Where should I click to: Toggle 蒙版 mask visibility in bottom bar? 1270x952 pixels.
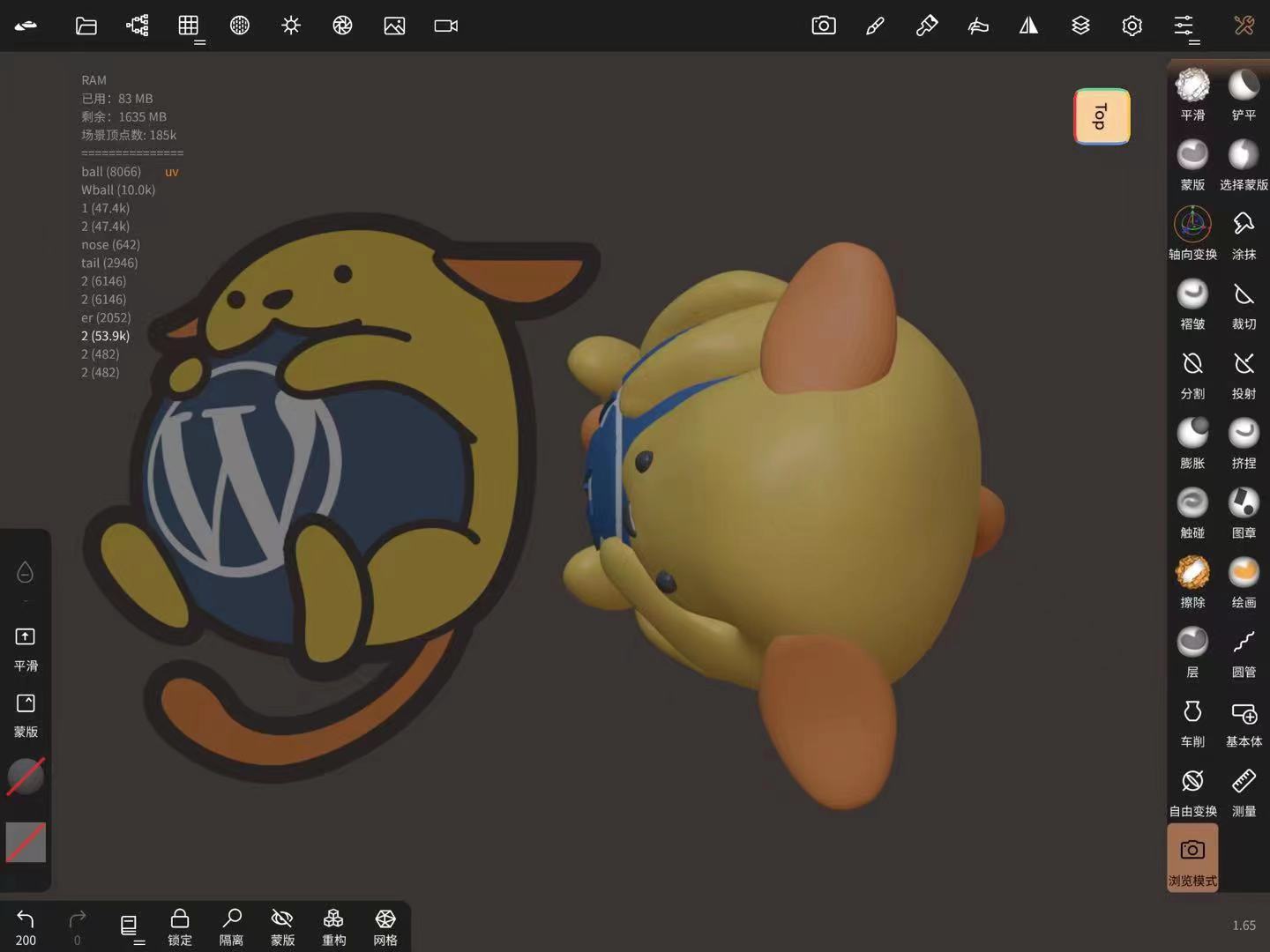click(x=282, y=926)
